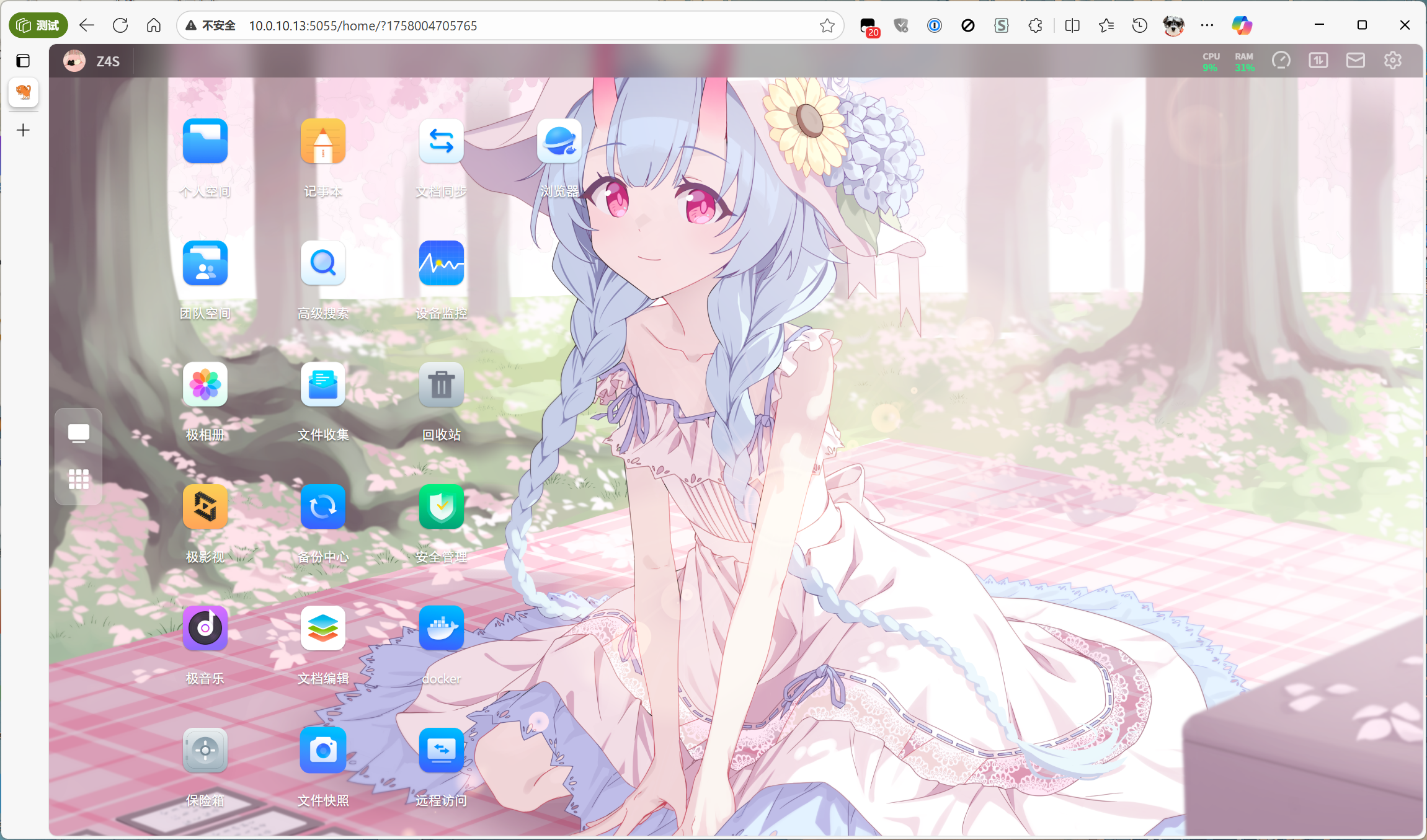1427x840 pixels.
Task: Launch the docker application
Action: click(x=440, y=628)
